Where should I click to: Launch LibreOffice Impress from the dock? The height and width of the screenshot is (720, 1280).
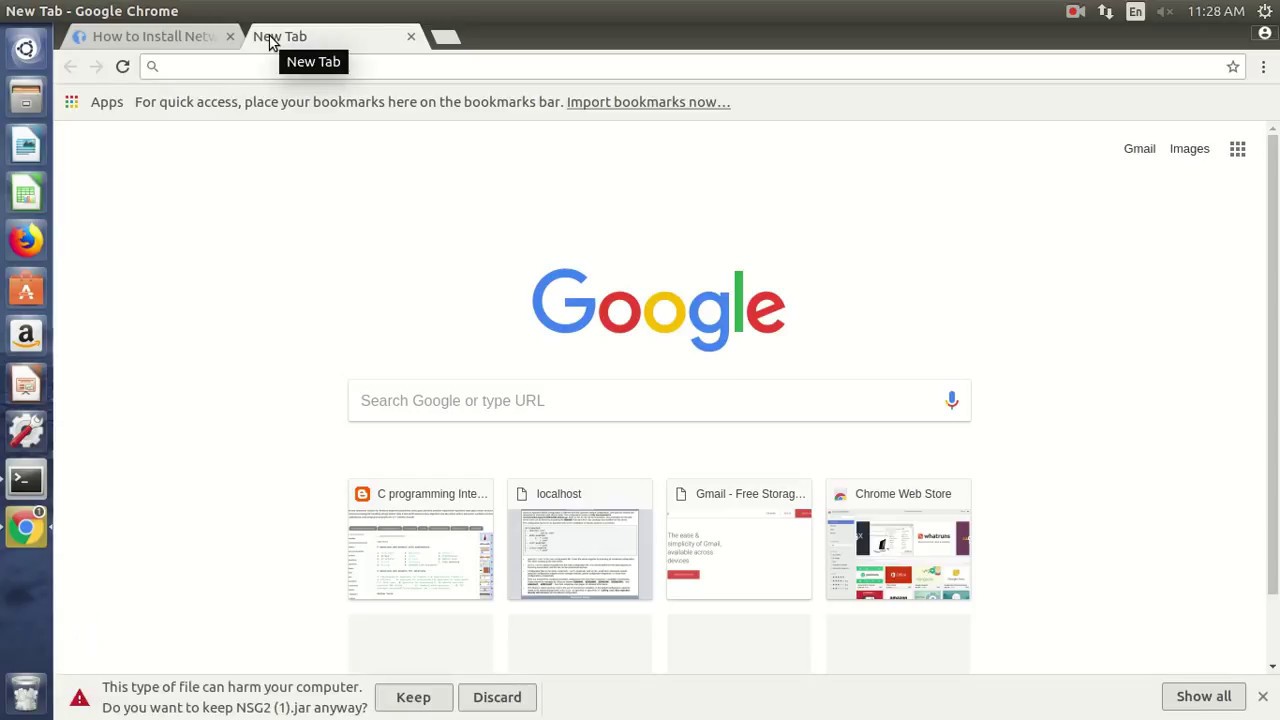(26, 384)
